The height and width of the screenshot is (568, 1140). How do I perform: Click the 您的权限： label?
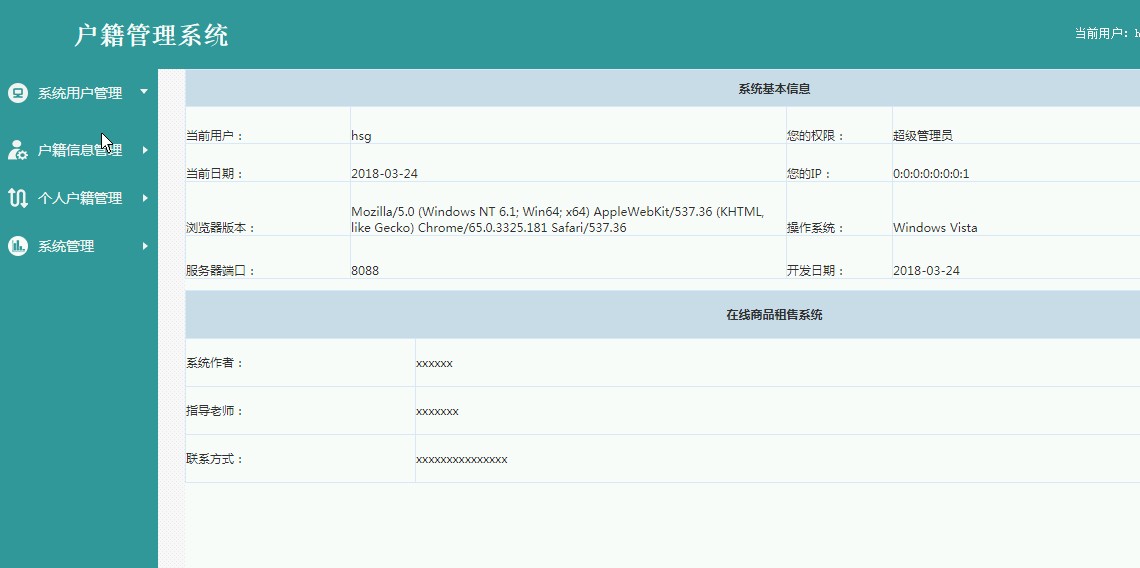(815, 135)
